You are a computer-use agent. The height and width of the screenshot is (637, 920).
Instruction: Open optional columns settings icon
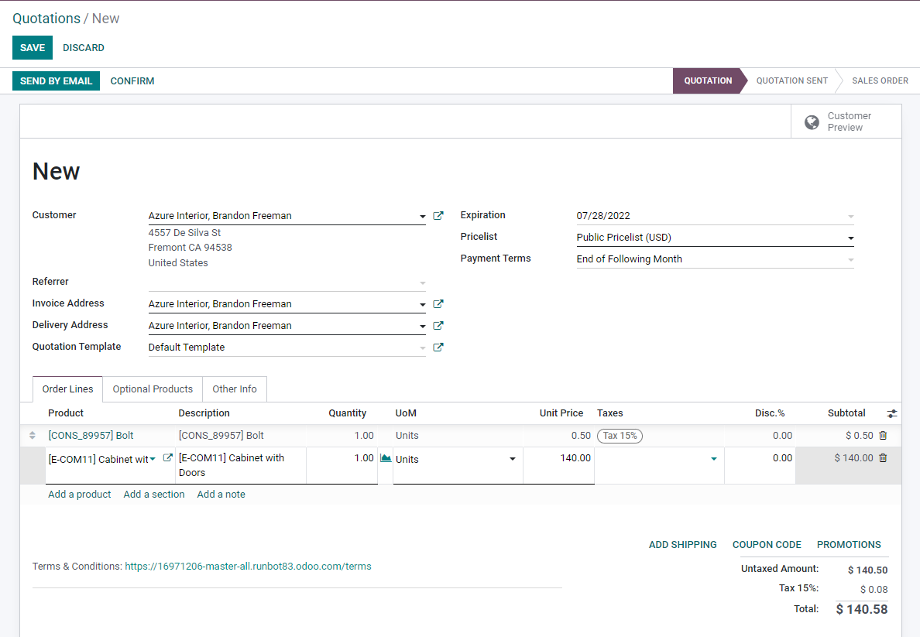(x=892, y=413)
